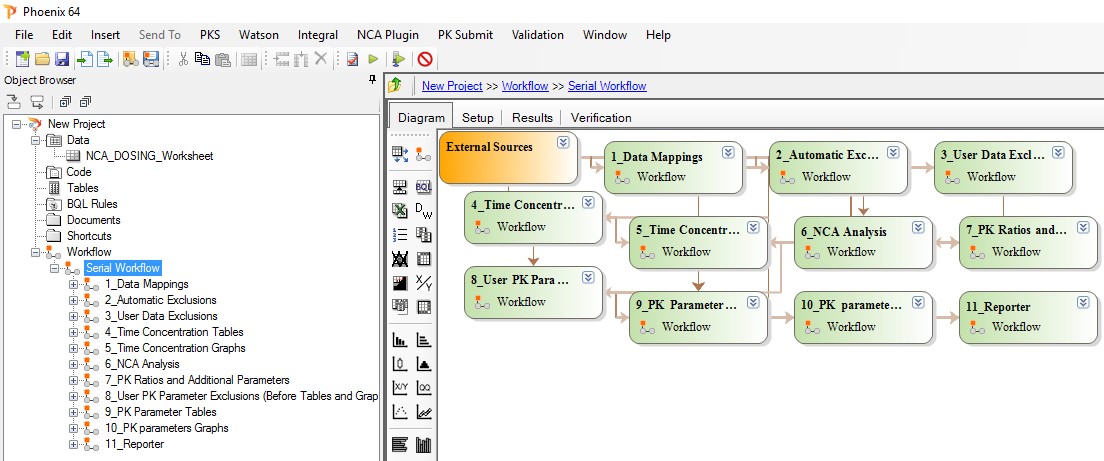Click the QQ plot palette icon

click(x=424, y=388)
